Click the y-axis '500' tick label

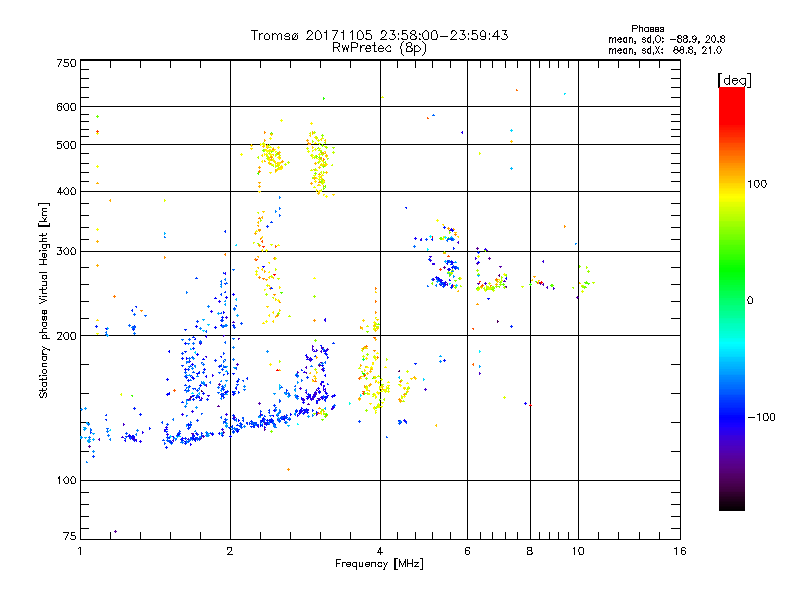67,145
